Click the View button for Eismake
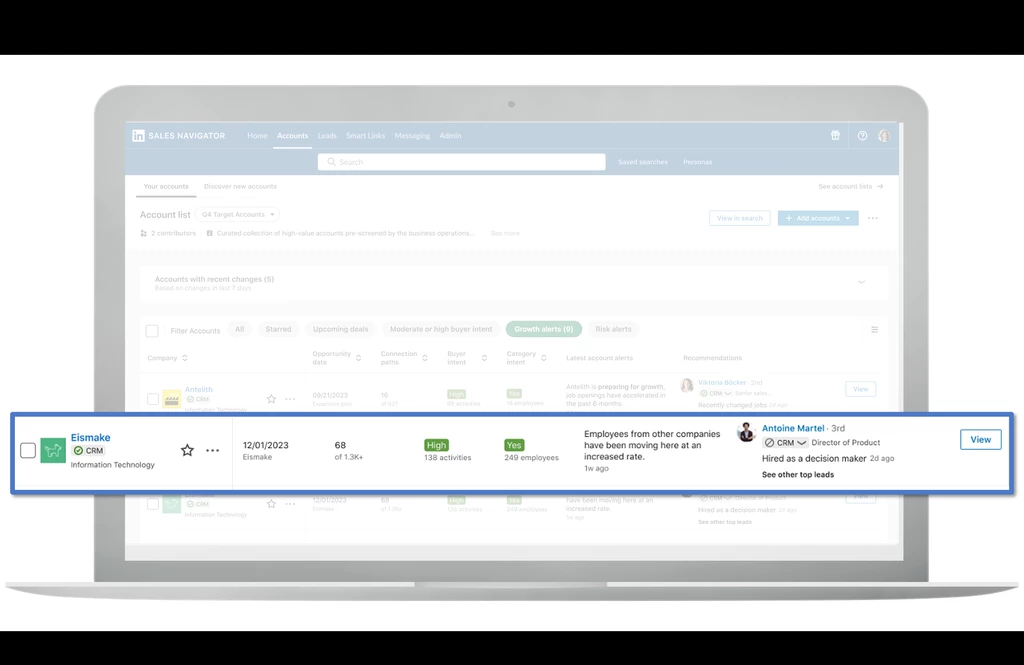The height and width of the screenshot is (665, 1024). (980, 440)
